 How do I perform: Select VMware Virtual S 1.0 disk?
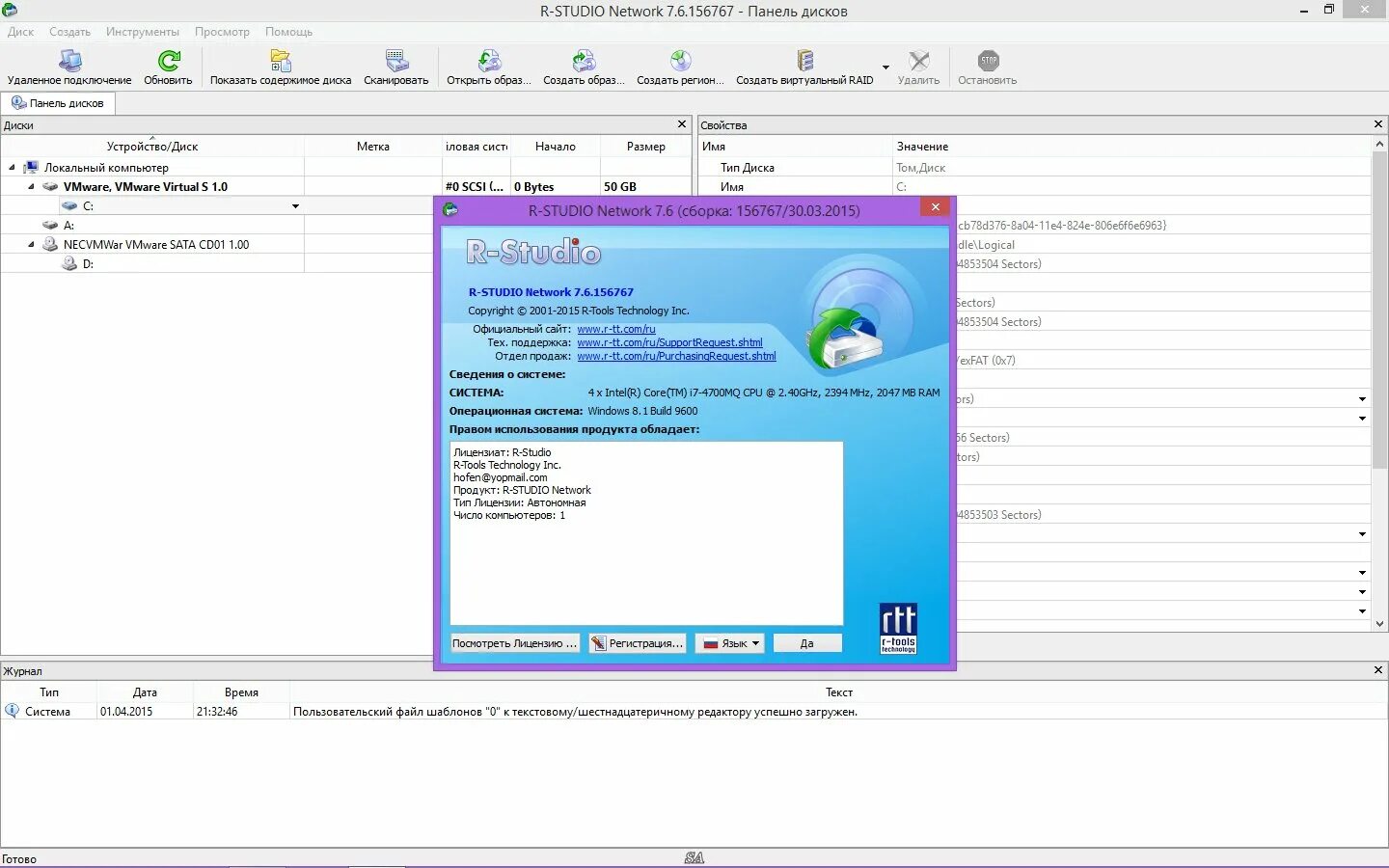point(145,187)
